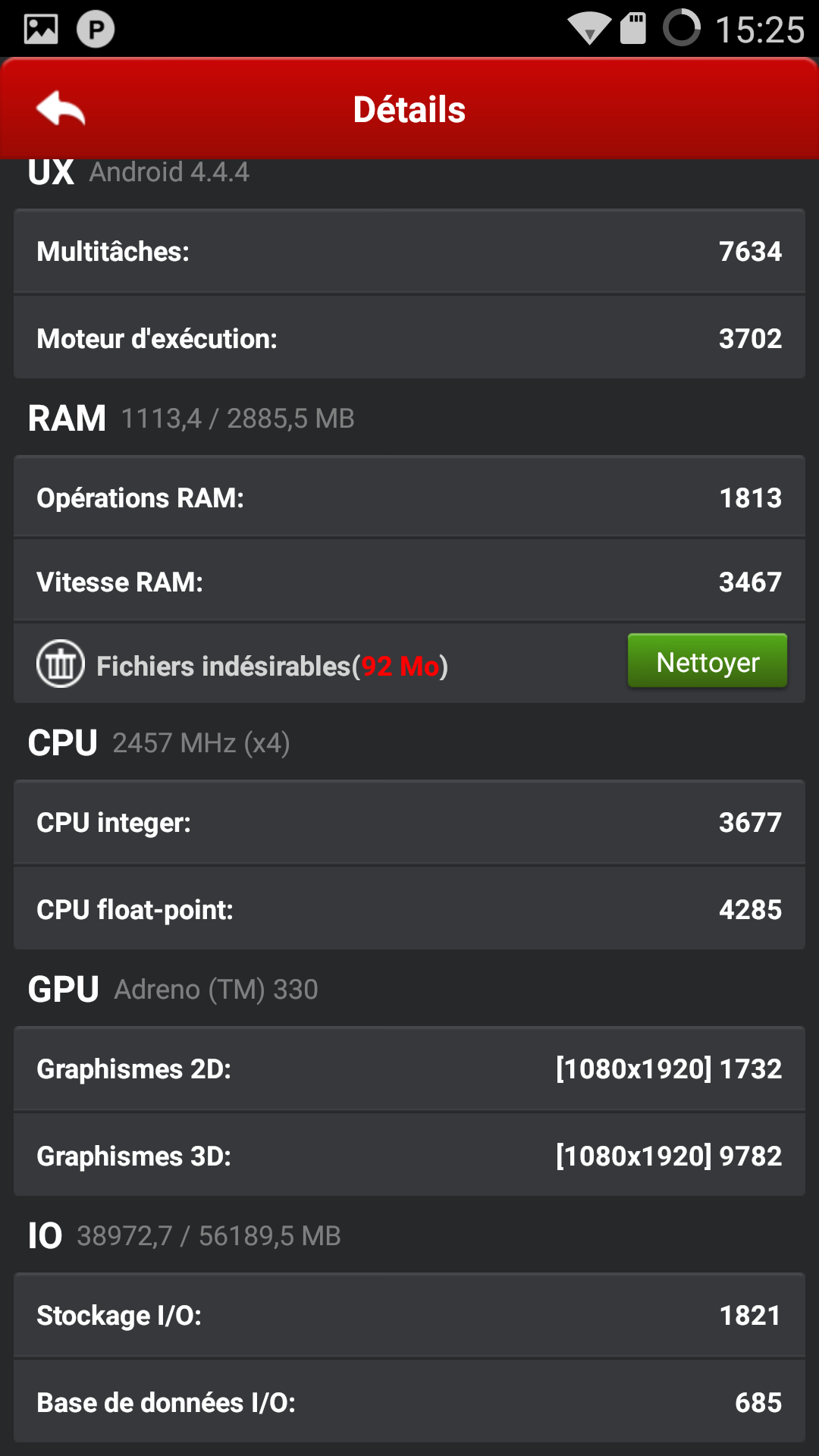Select the Graphismes 2D row

409,1068
